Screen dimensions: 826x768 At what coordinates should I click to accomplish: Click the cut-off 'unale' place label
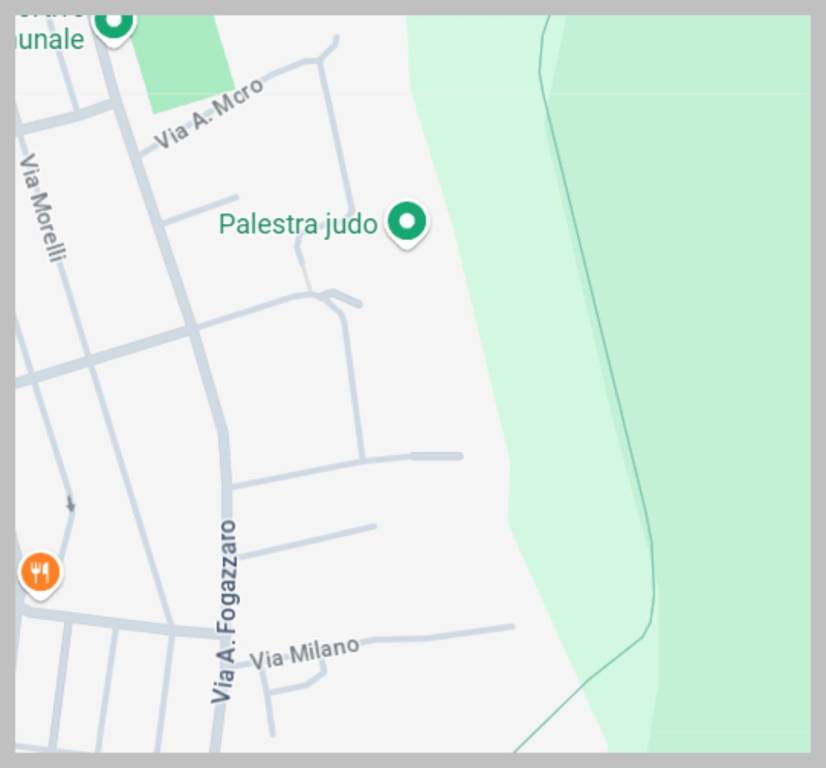pyautogui.click(x=51, y=40)
